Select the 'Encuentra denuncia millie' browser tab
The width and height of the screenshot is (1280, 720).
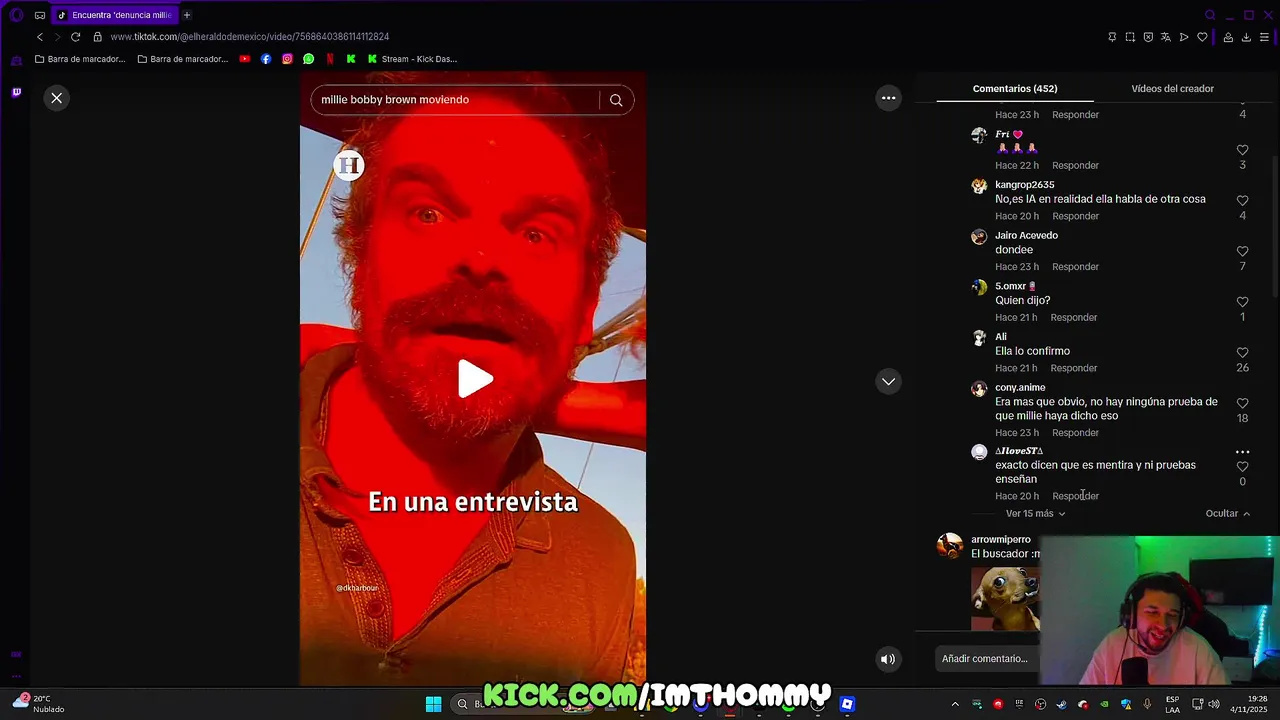pos(113,15)
